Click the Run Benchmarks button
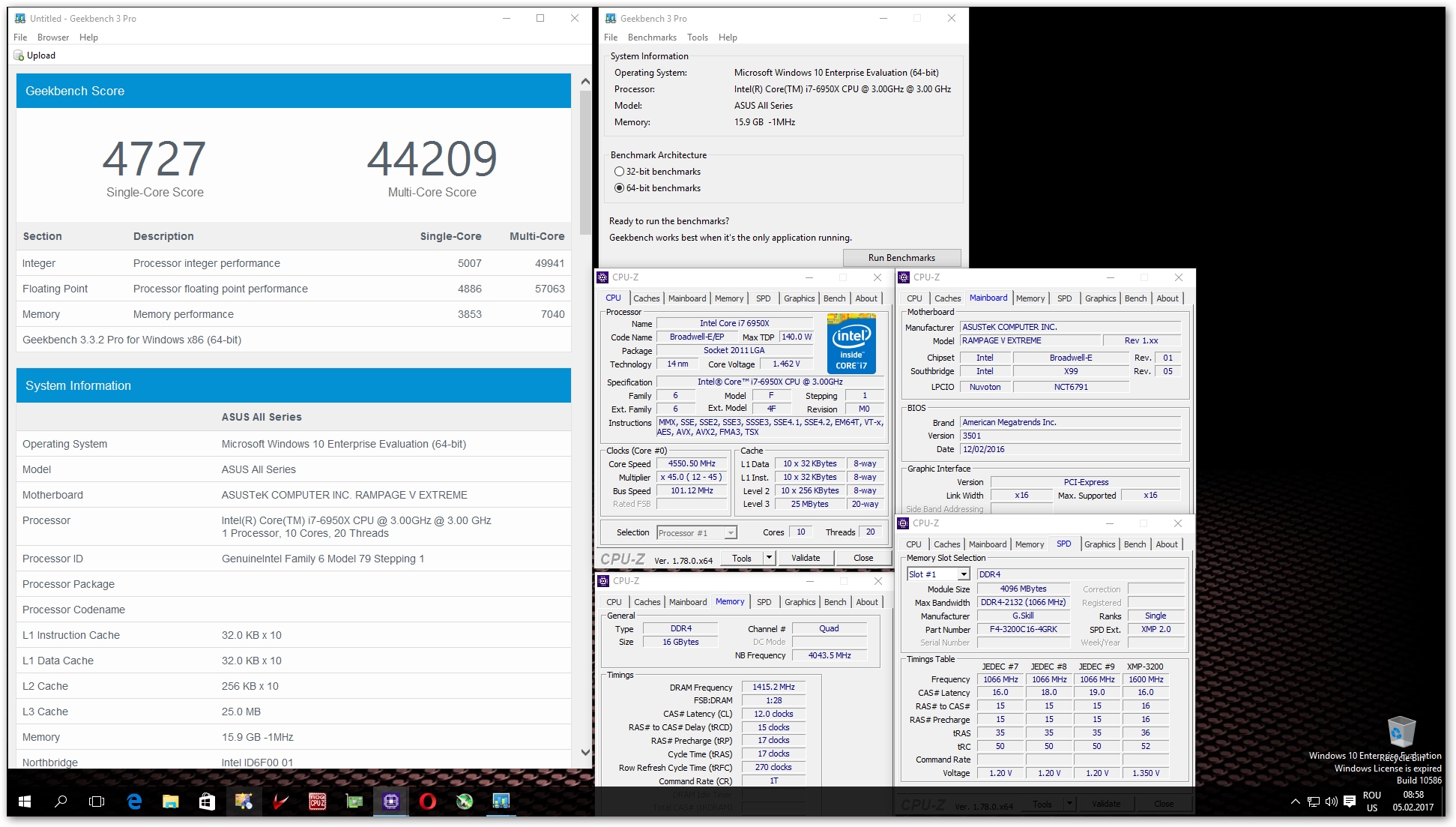This screenshot has width=1456, height=827. tap(901, 258)
